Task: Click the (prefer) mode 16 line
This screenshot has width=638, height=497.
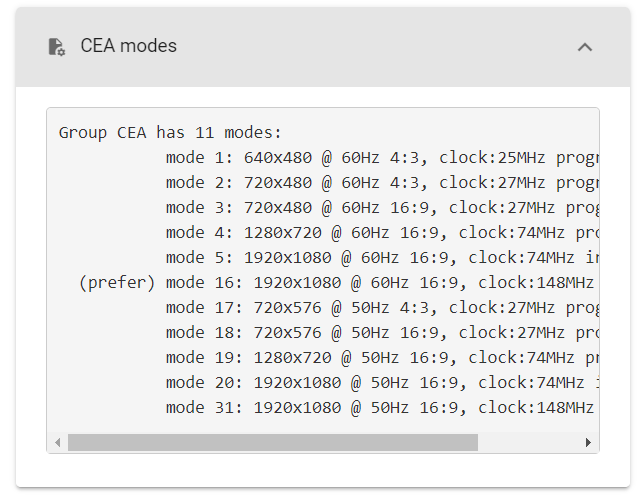Action: coord(338,282)
